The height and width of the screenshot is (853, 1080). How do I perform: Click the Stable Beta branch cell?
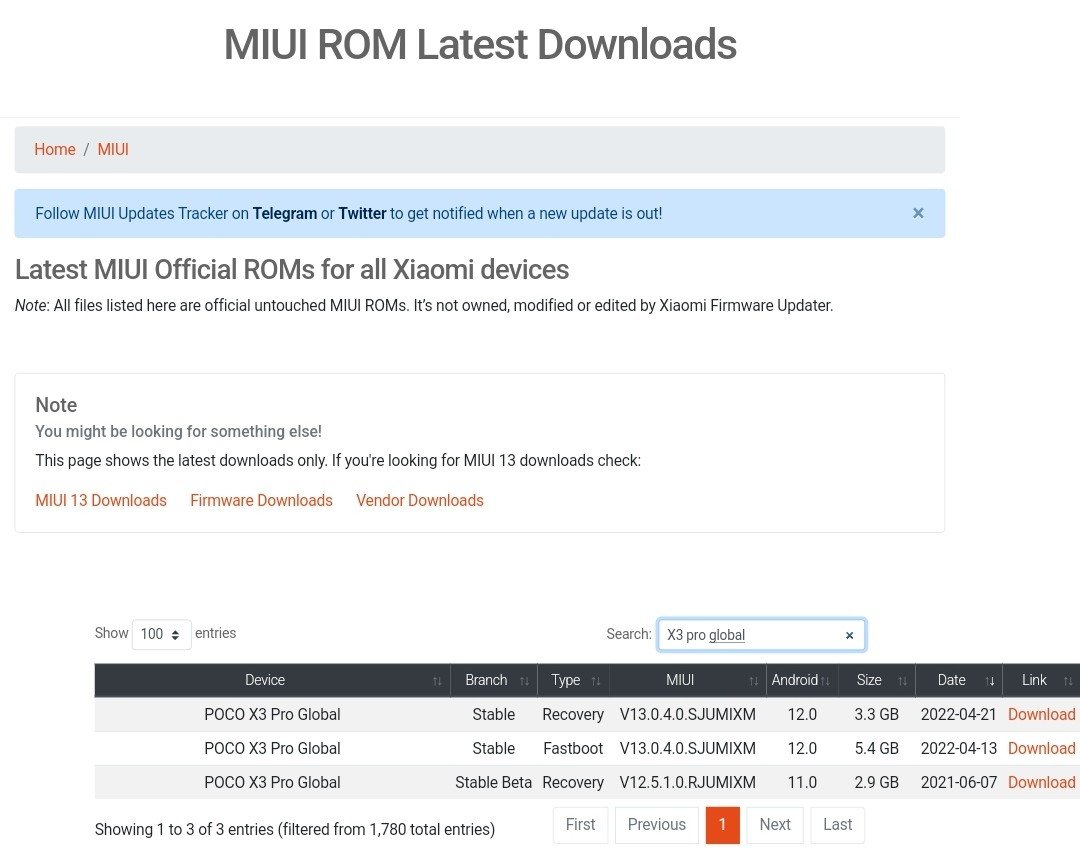click(493, 783)
